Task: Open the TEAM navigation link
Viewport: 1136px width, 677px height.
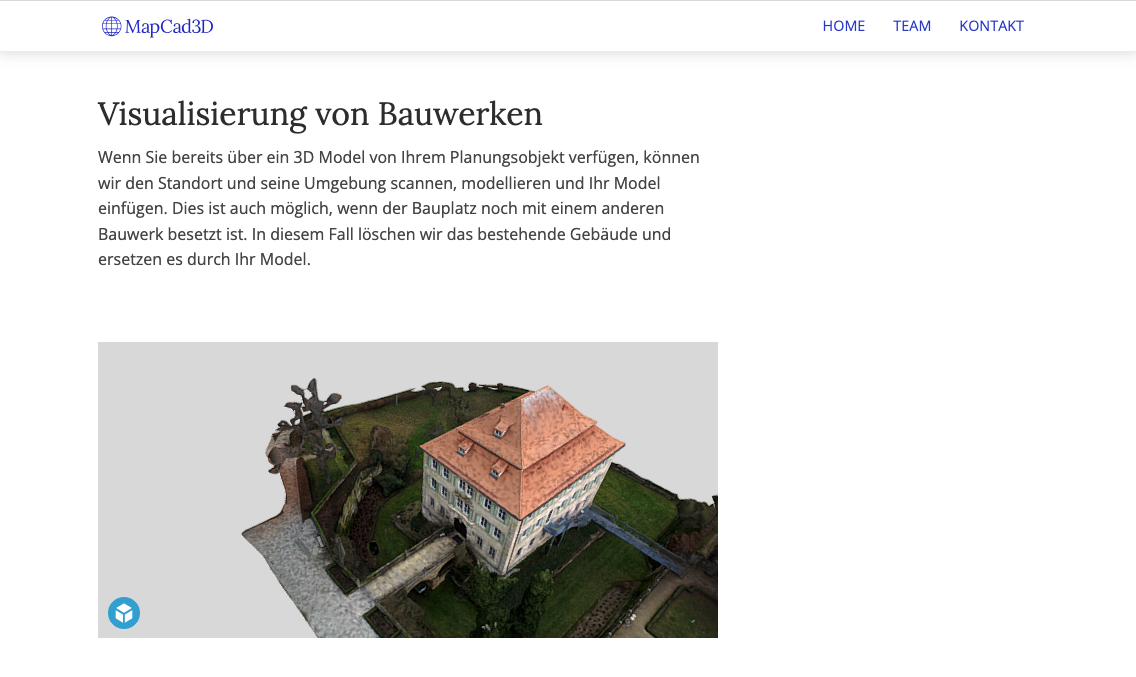Action: [911, 26]
